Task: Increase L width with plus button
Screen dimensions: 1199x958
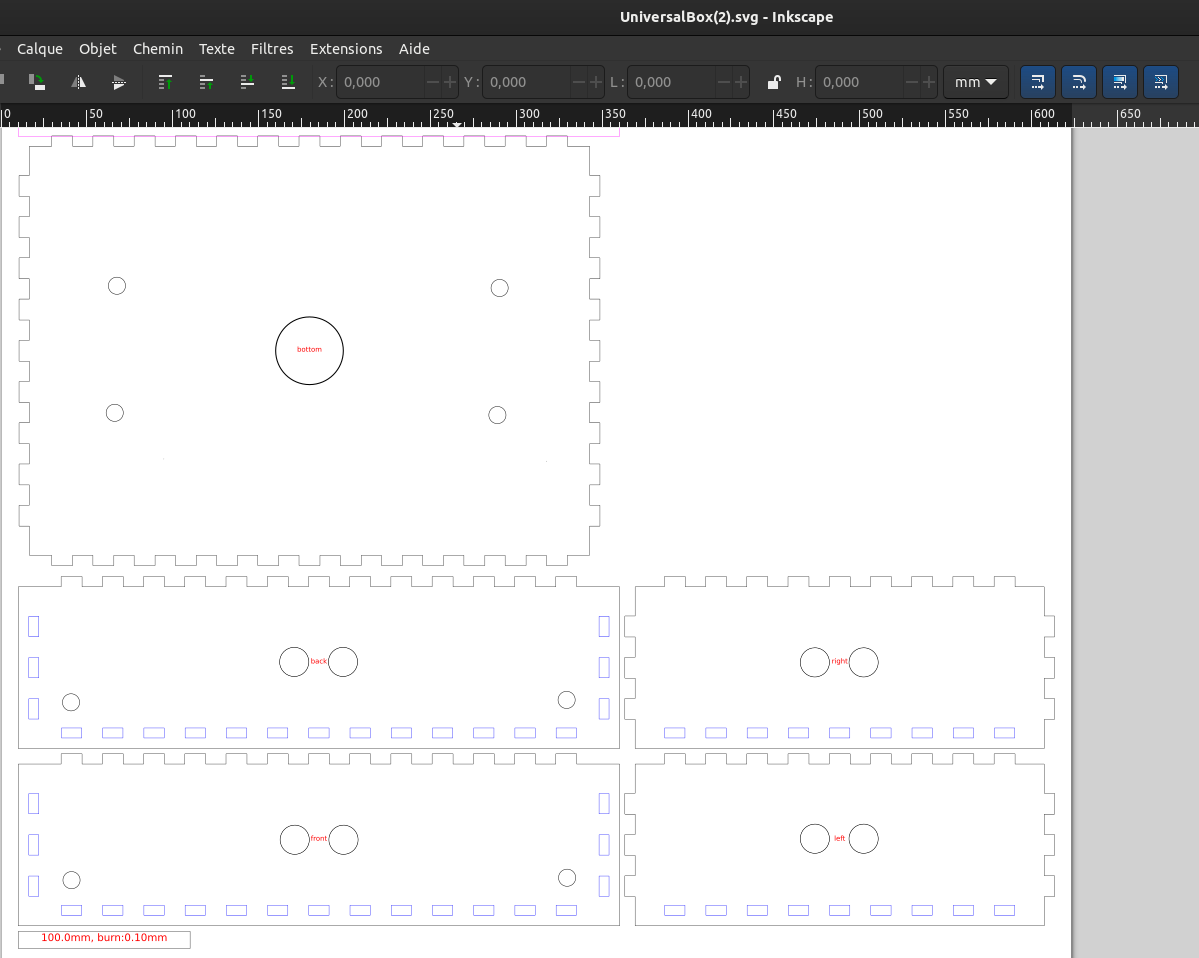Action: pos(741,82)
